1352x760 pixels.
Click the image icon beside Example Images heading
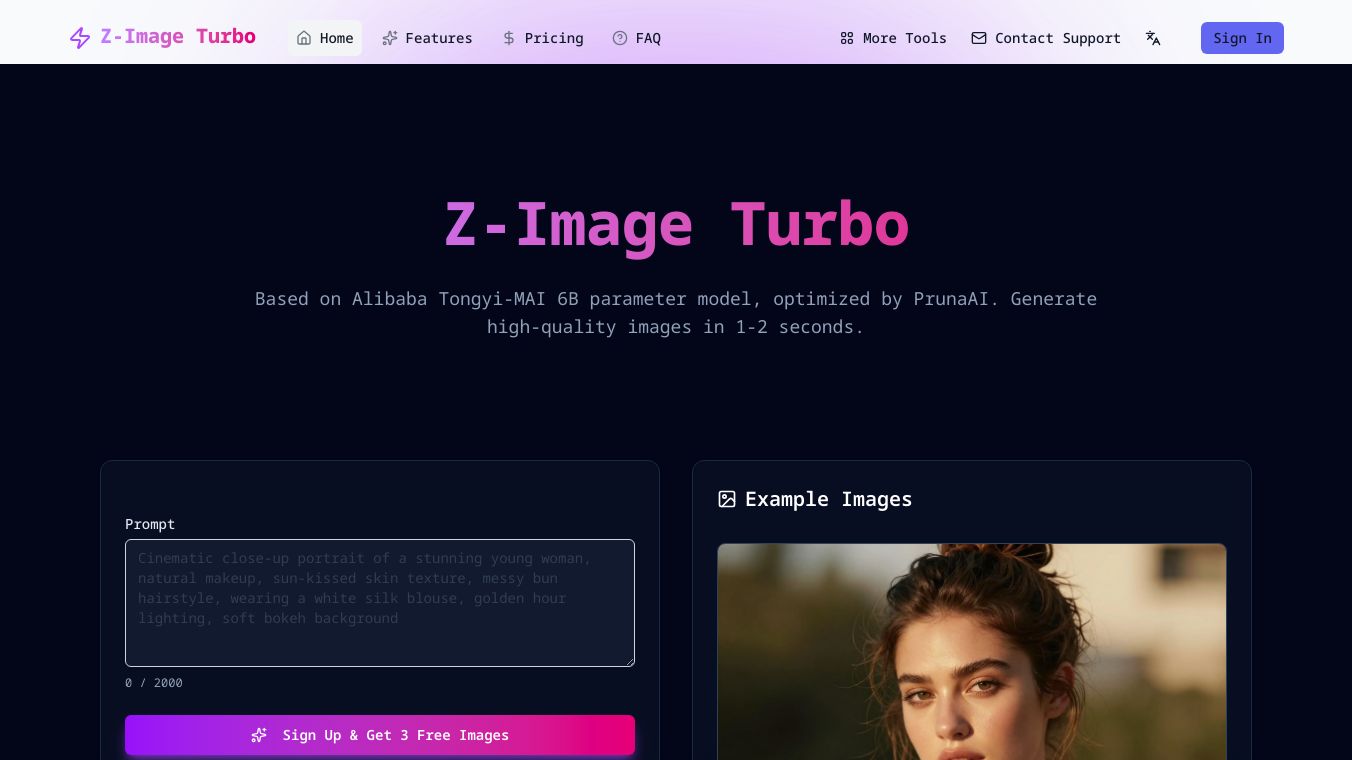[727, 499]
